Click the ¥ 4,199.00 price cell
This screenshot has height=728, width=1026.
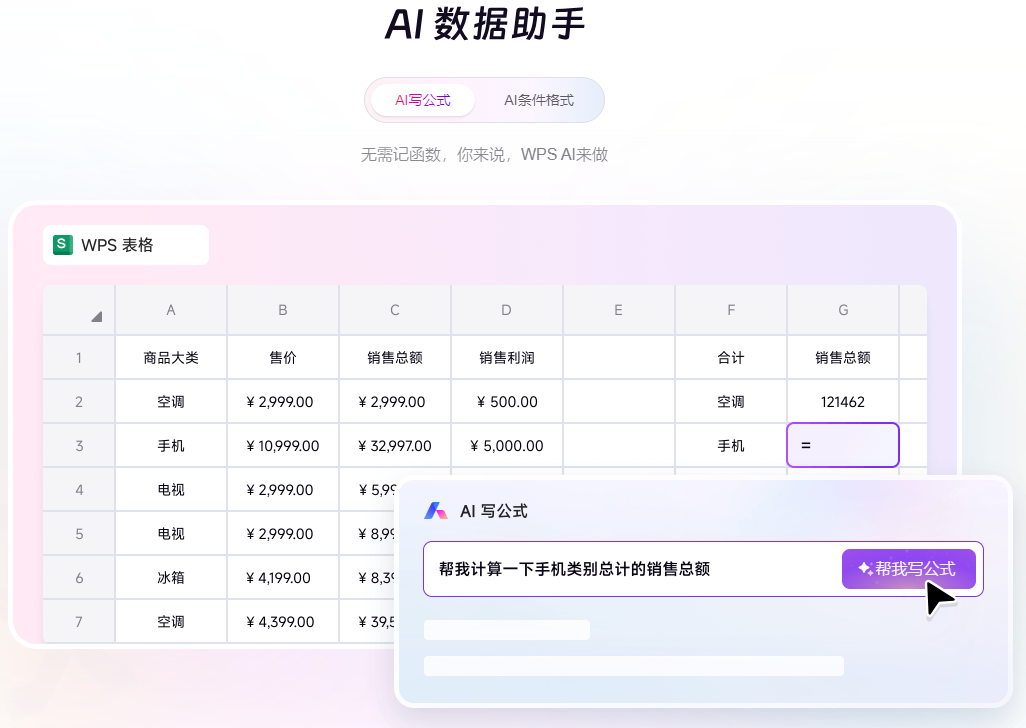click(x=283, y=578)
